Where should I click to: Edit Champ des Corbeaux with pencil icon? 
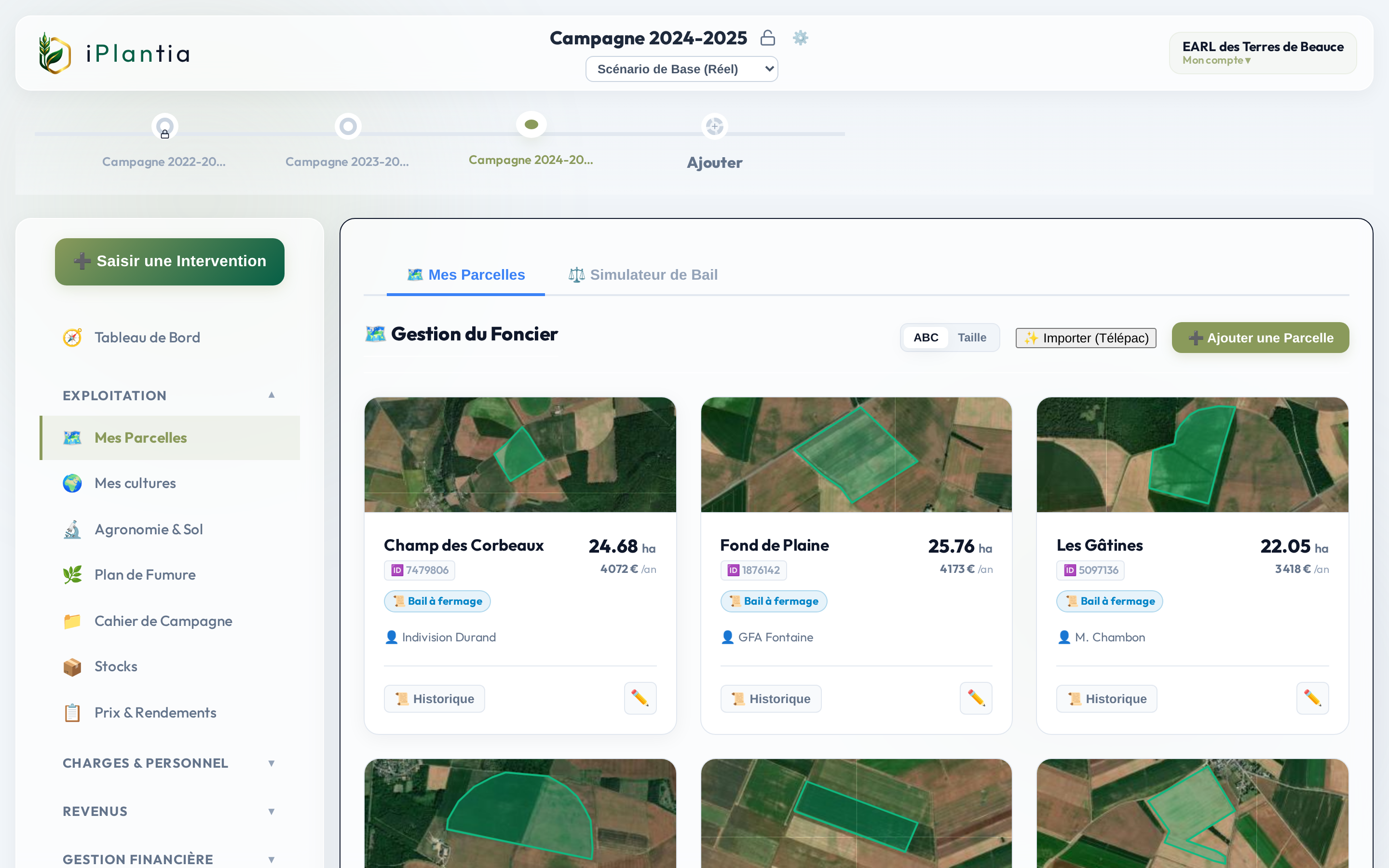(640, 698)
